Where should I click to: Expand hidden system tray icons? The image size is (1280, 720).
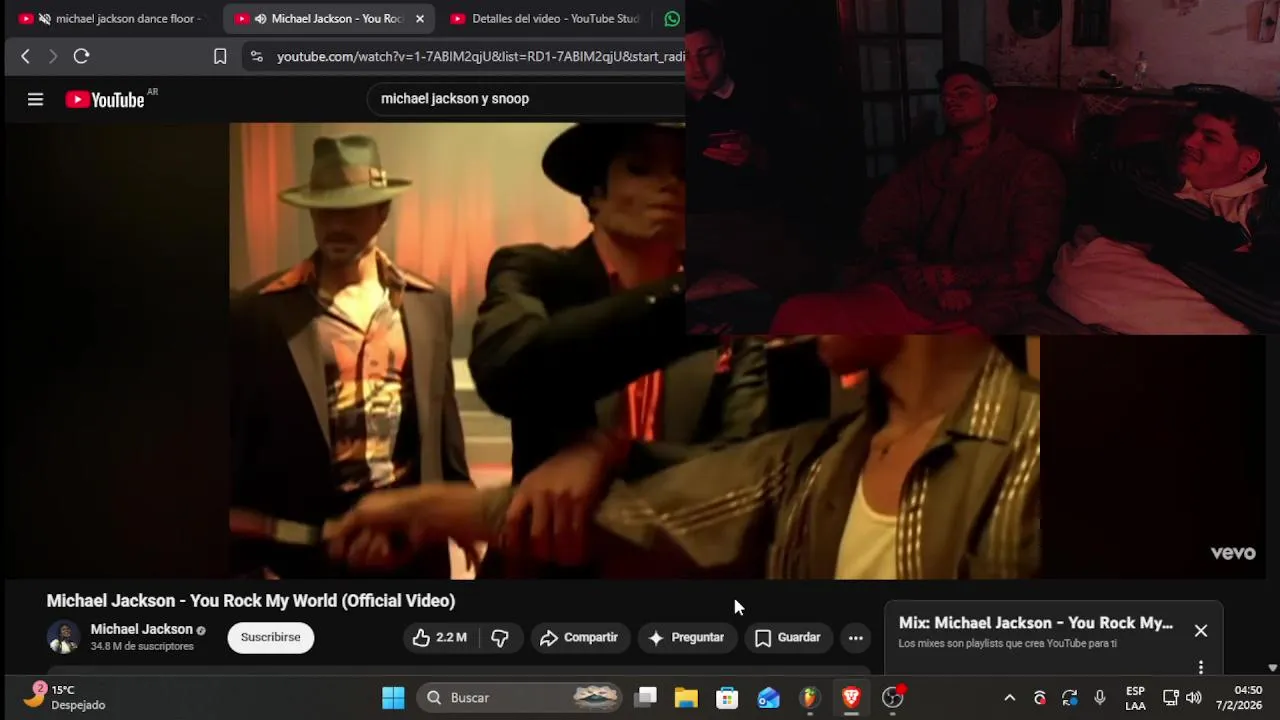(1010, 697)
